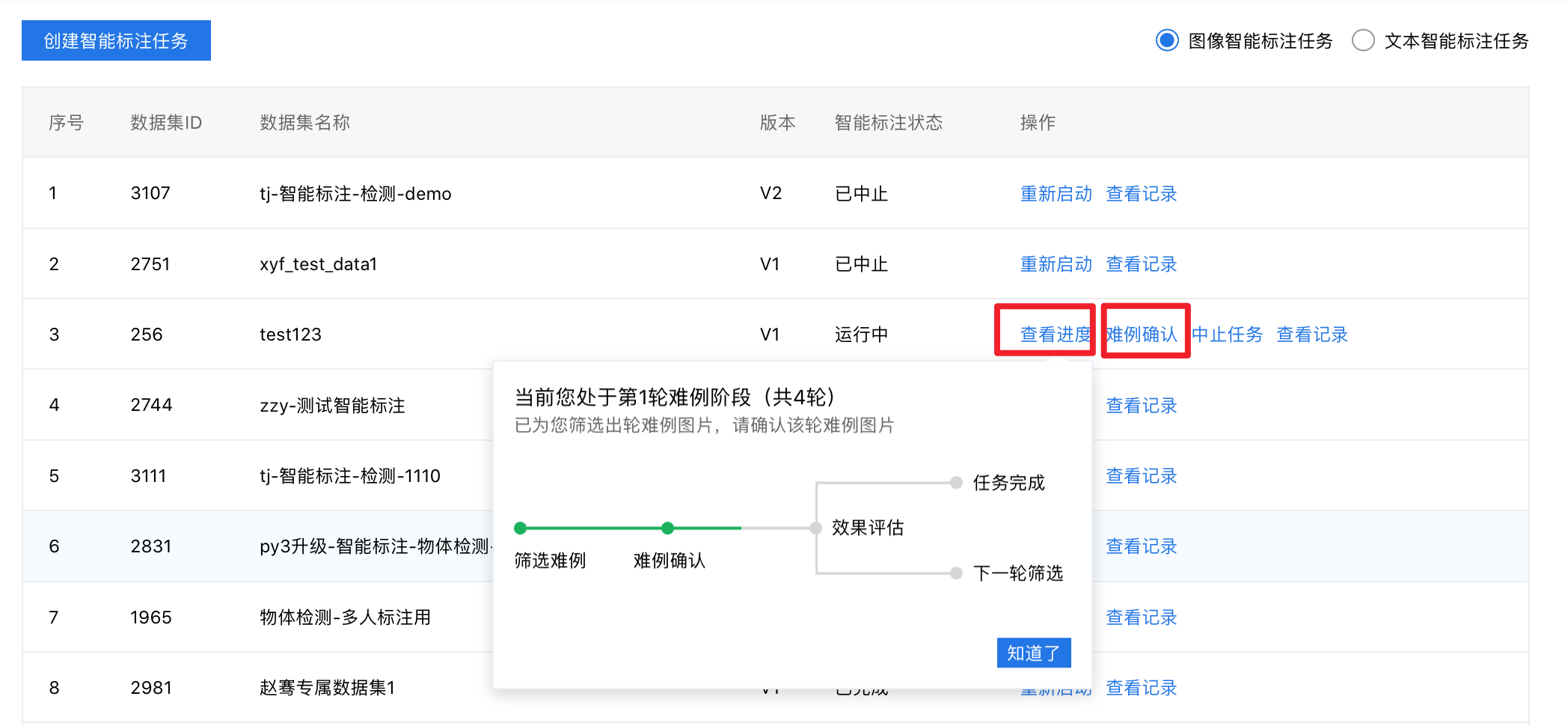Select the 图像智能标注任务 radio button
This screenshot has height=726, width=1568.
[x=1167, y=40]
